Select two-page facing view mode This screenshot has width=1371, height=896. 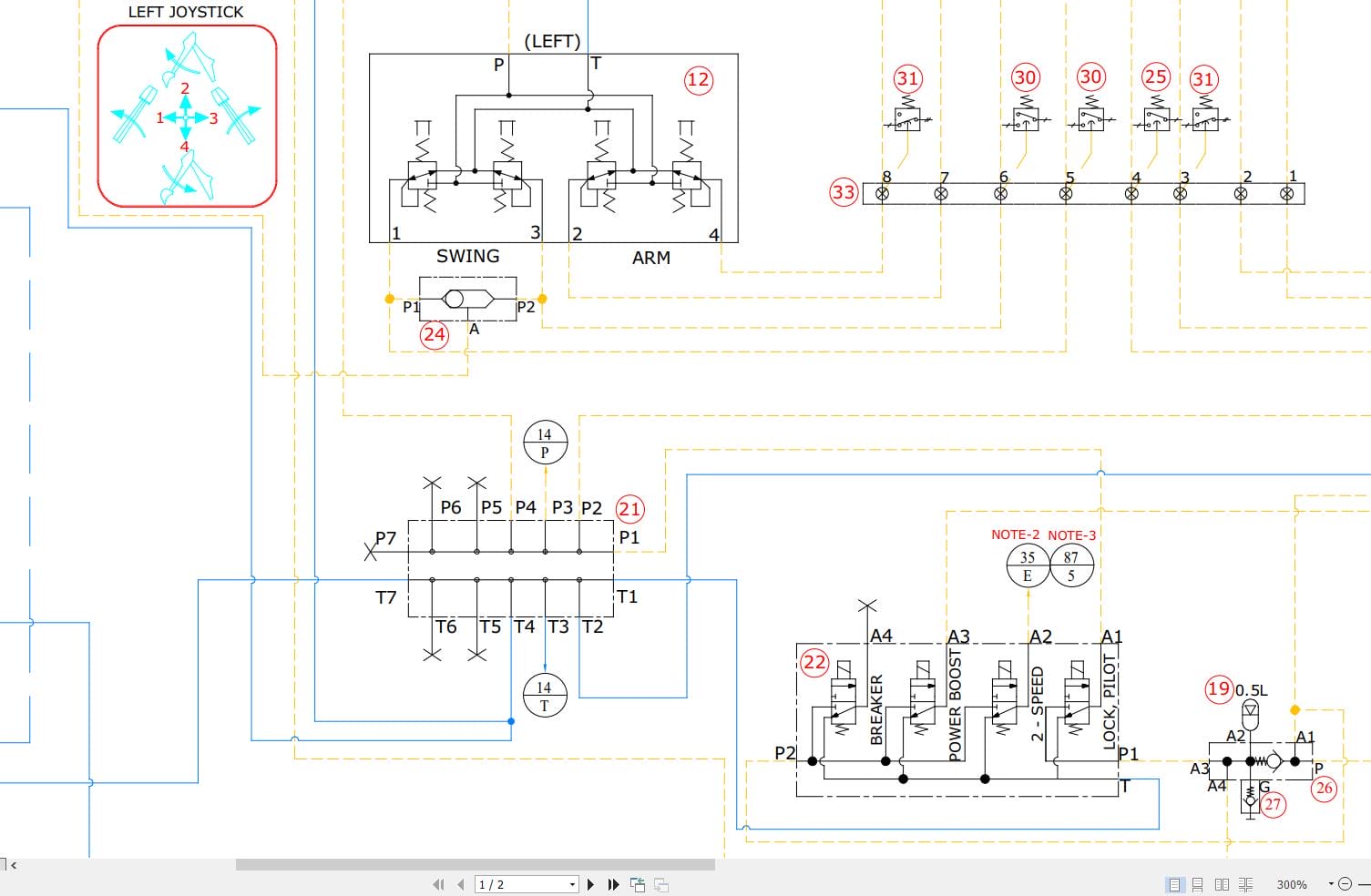coord(1222,883)
